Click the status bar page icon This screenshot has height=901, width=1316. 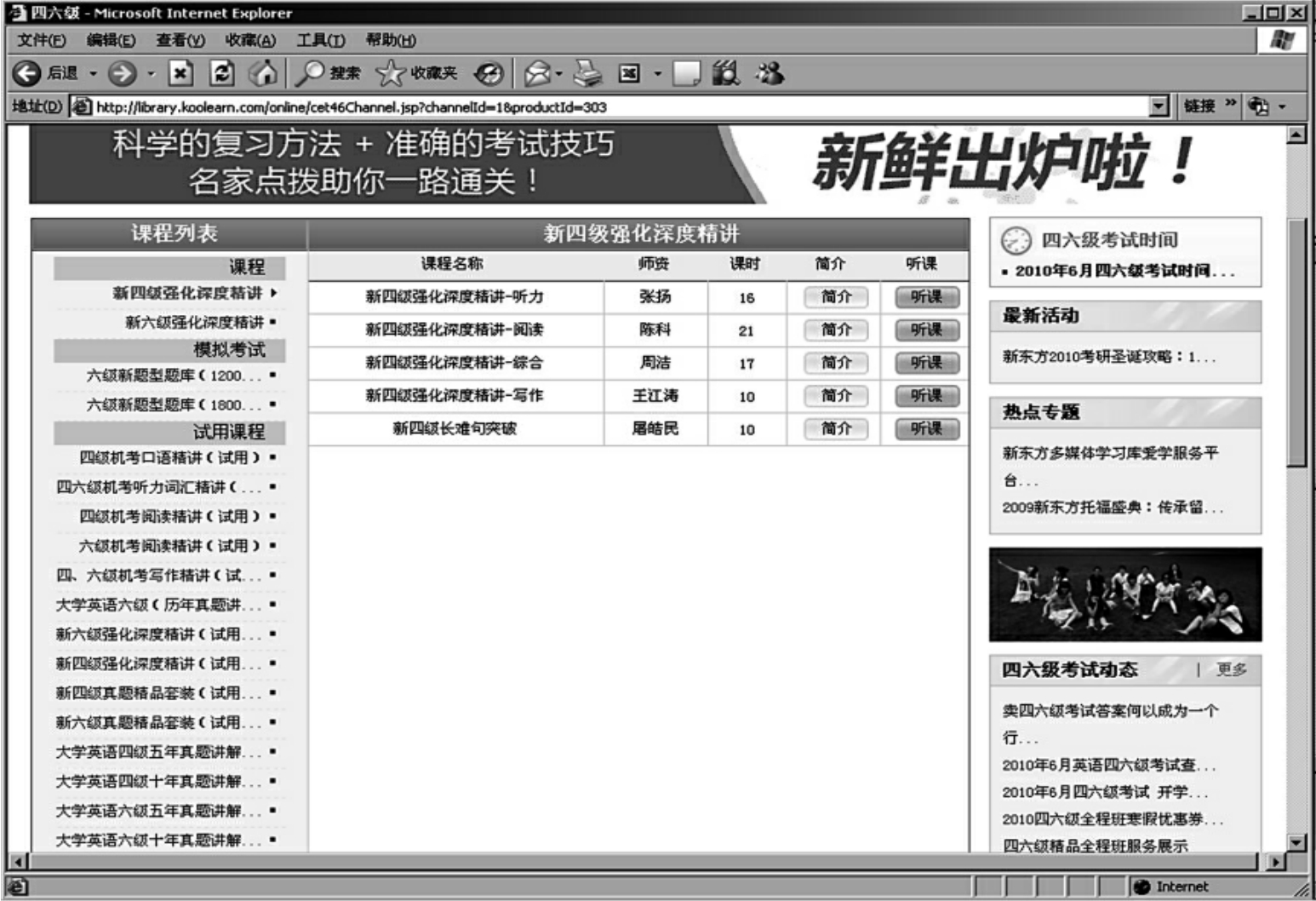(17, 887)
